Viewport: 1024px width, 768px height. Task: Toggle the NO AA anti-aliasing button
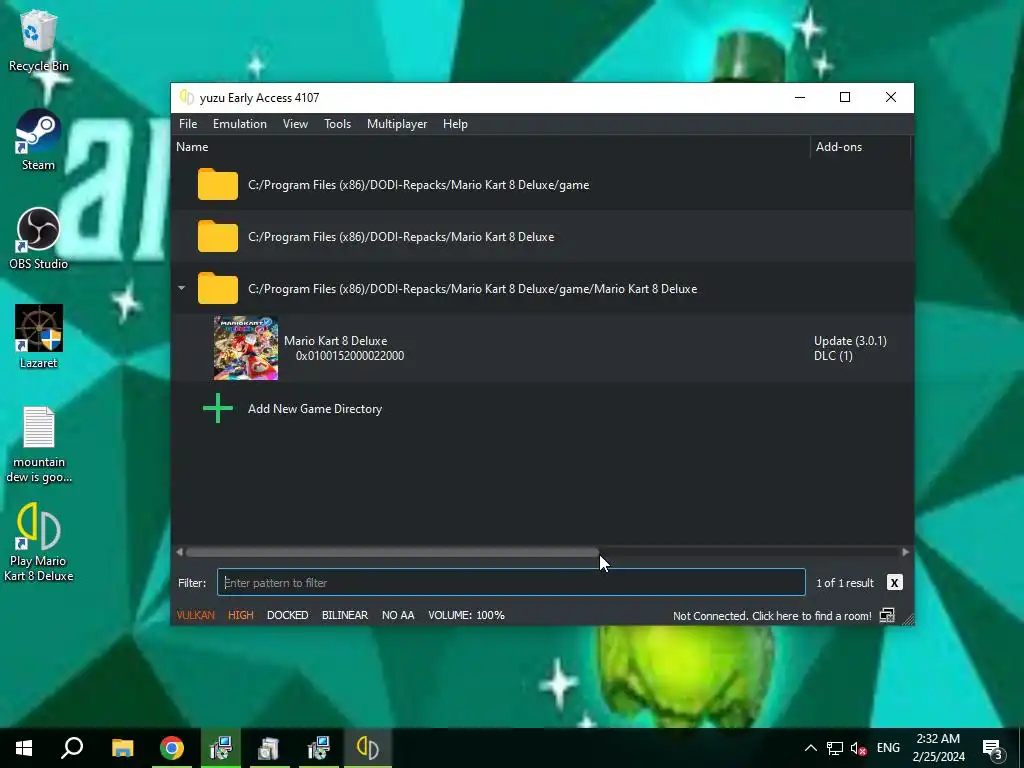point(398,615)
